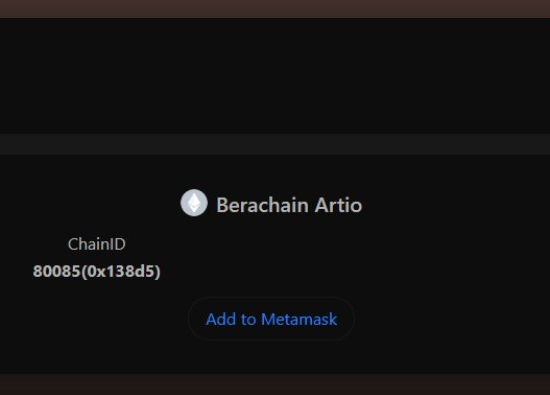
Task: Click the word Artio in the heading
Action: pyautogui.click(x=338, y=205)
